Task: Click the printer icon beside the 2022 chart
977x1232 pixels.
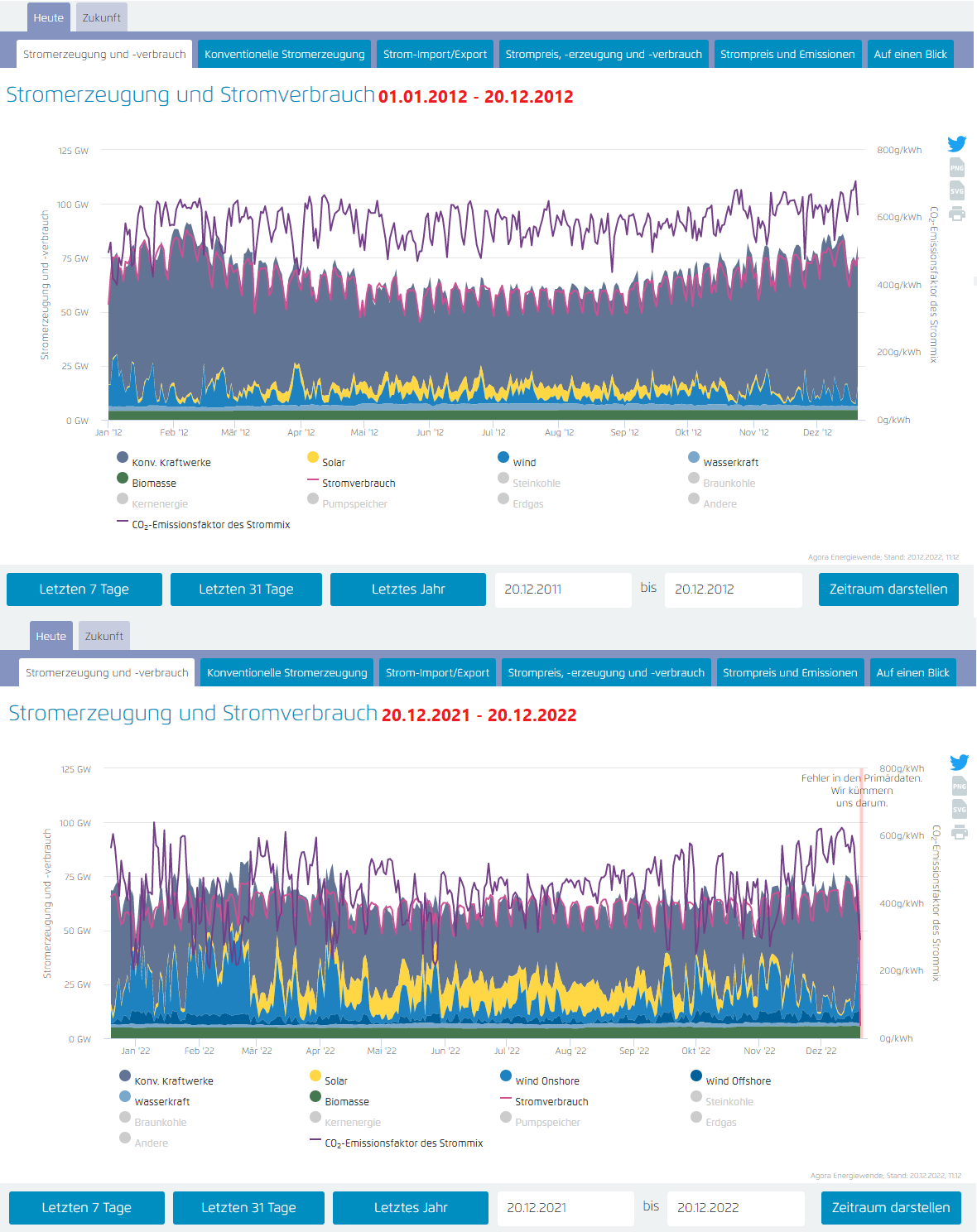Action: click(x=960, y=832)
